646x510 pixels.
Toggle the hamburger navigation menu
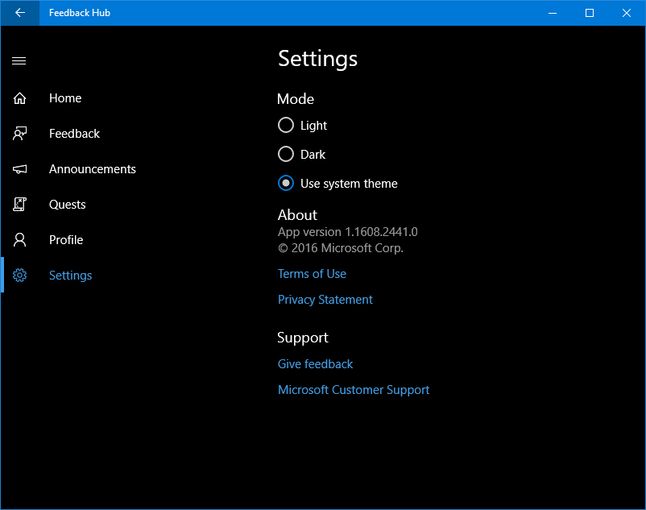pyautogui.click(x=19, y=61)
